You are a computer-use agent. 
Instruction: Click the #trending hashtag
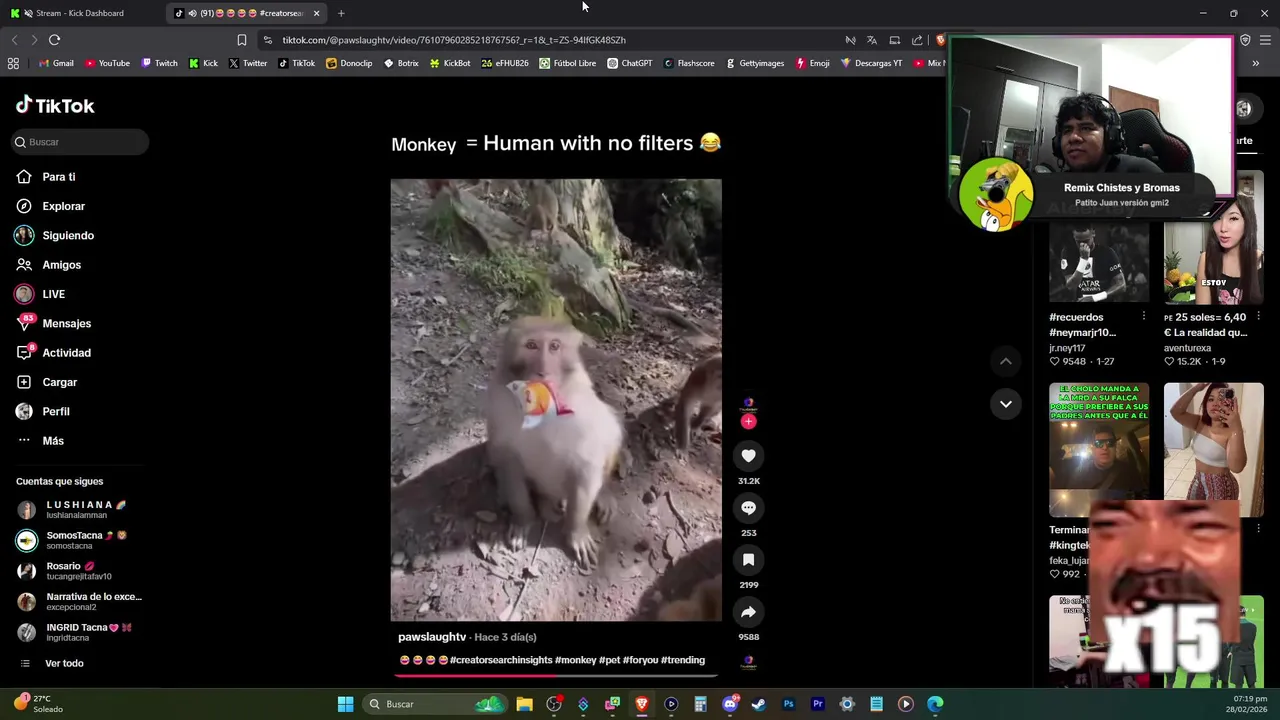click(683, 660)
